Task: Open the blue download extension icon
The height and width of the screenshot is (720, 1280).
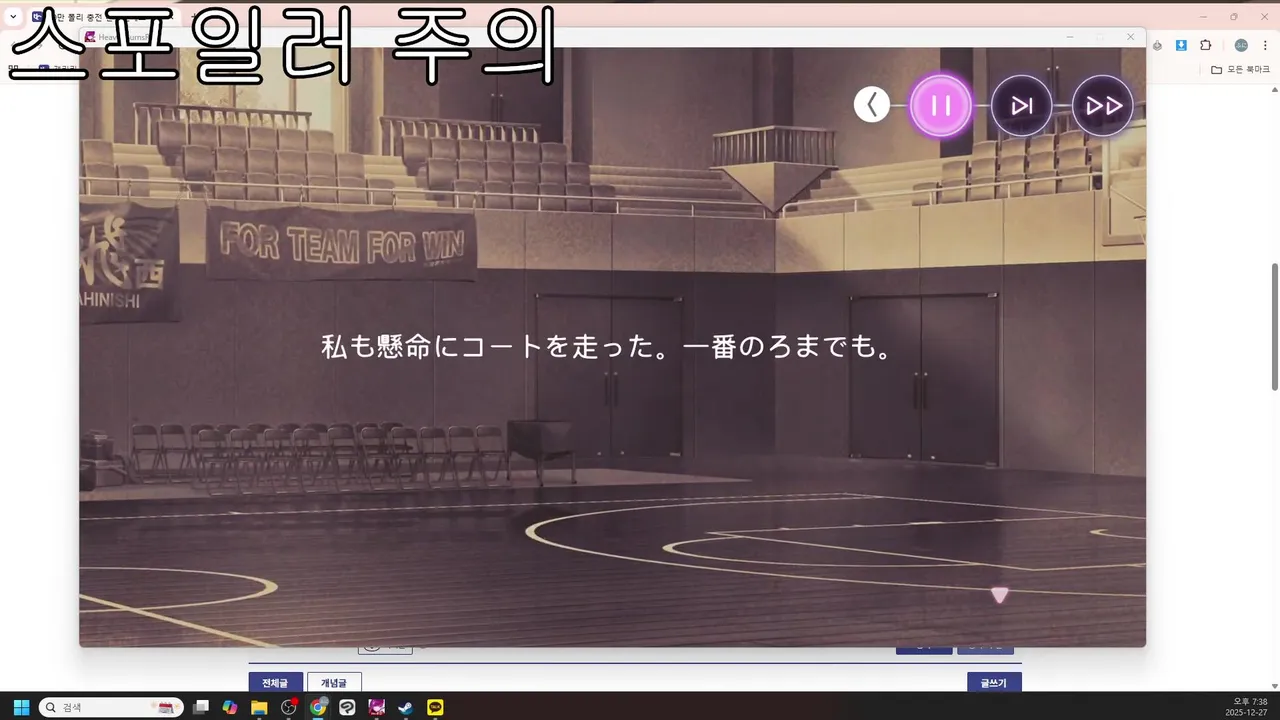Action: point(1181,45)
